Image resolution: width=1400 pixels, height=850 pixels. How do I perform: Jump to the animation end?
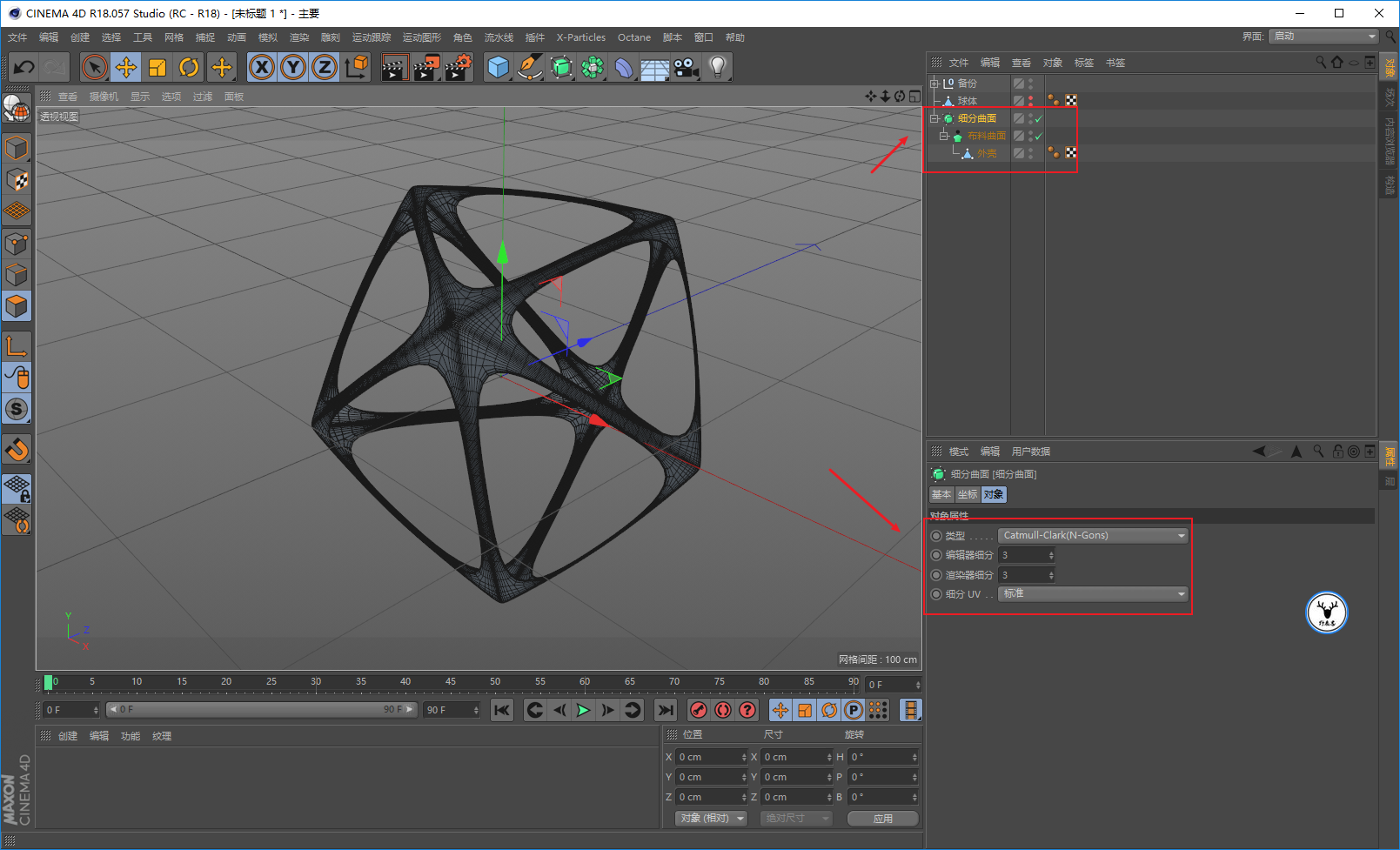point(666,710)
